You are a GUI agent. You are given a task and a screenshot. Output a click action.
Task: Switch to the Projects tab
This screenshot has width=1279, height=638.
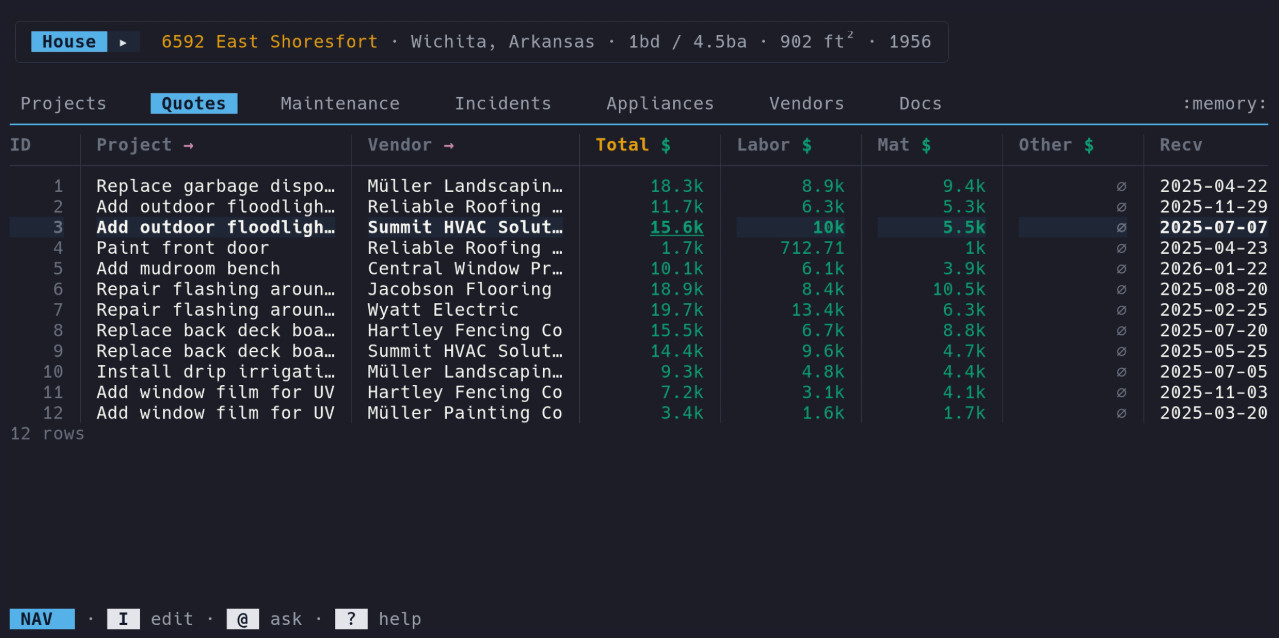tap(63, 104)
